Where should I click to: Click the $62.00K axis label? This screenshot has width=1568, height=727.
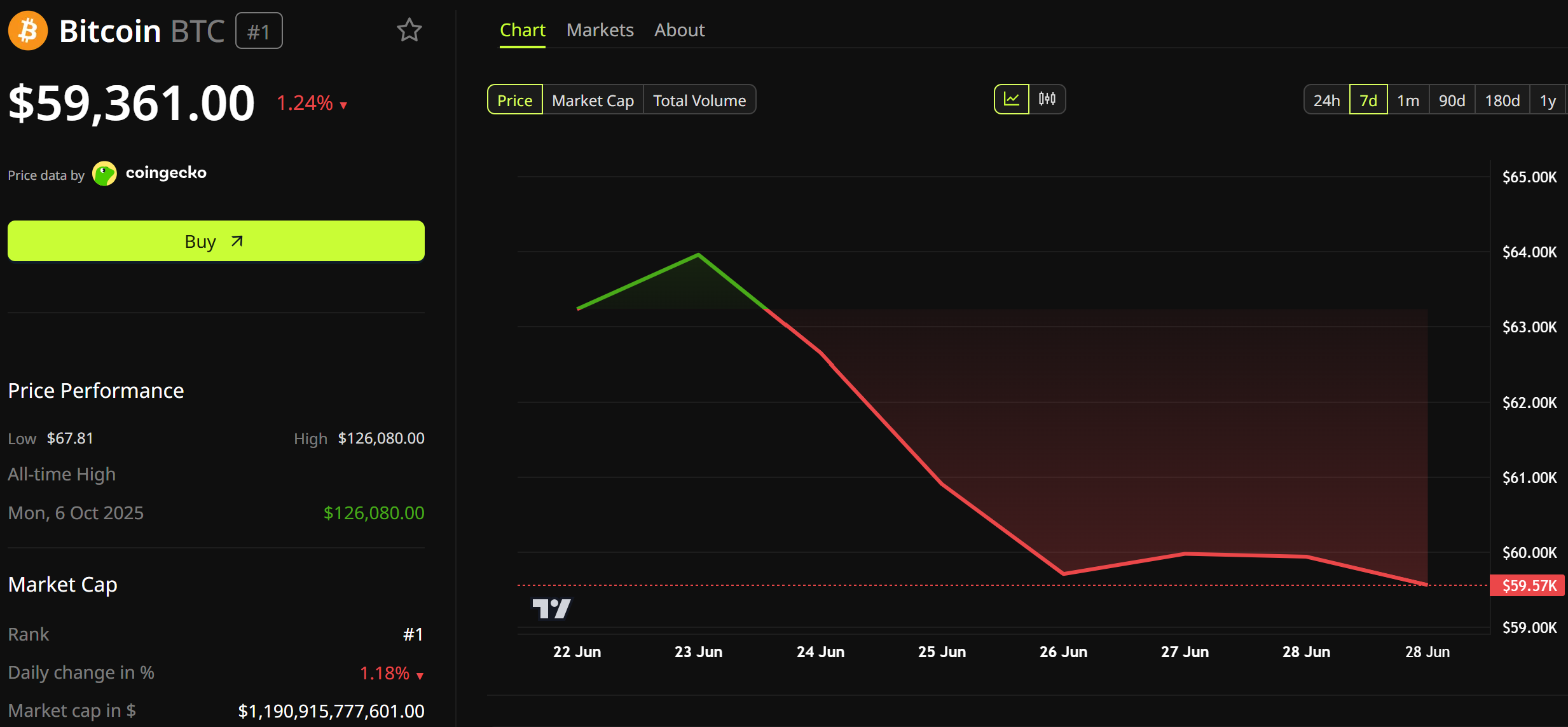point(1529,403)
